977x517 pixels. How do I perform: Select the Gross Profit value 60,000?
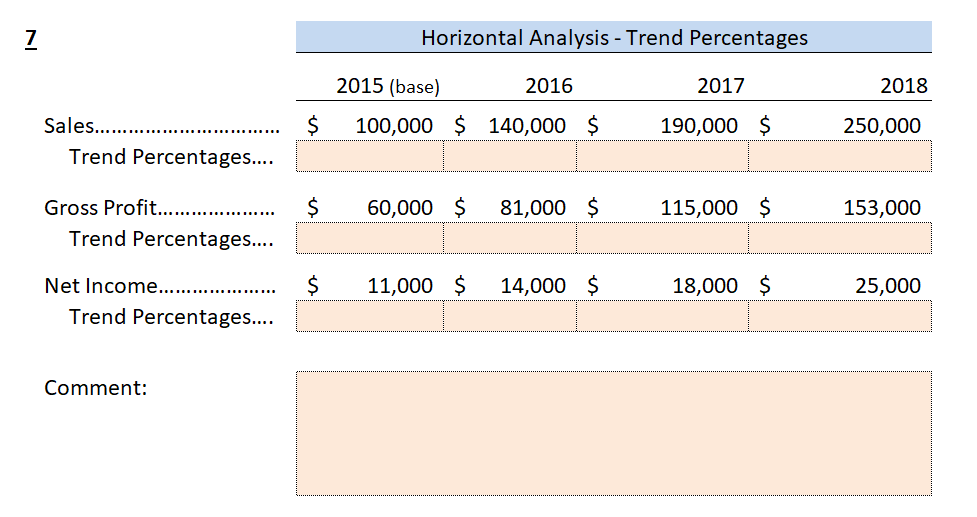click(x=400, y=207)
